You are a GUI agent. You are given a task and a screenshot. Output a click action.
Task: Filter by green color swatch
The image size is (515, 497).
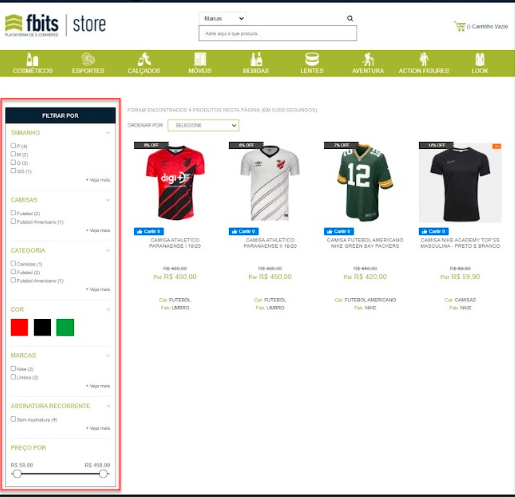[65, 327]
